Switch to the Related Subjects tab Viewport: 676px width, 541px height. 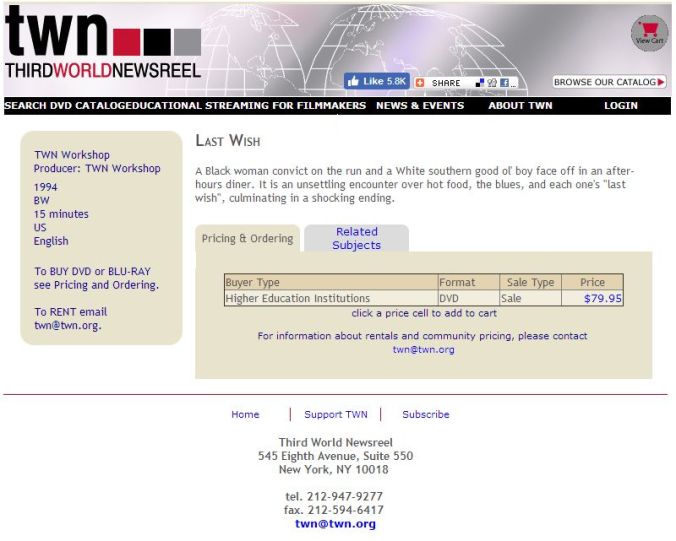tap(356, 238)
